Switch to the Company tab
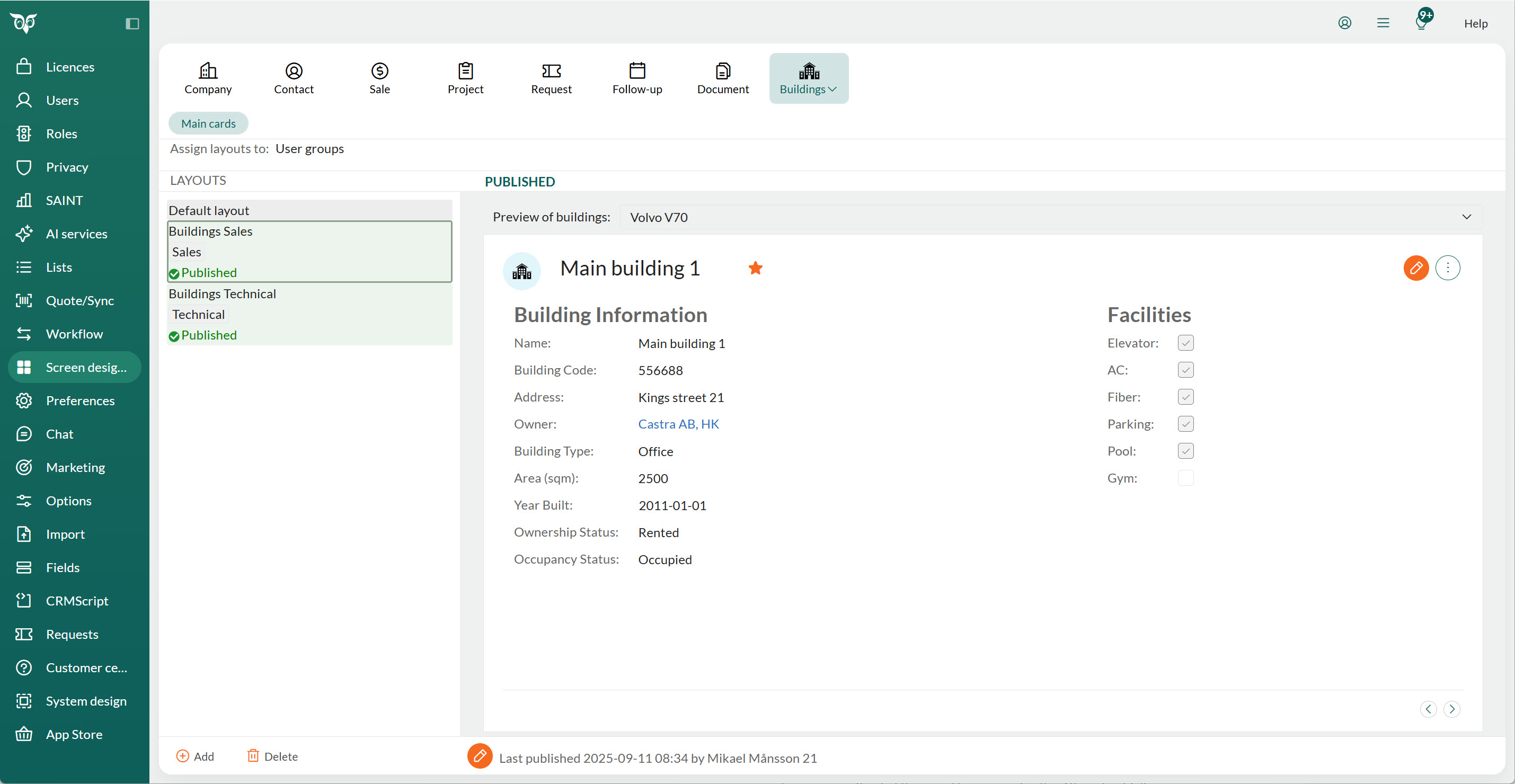Image resolution: width=1515 pixels, height=784 pixels. (x=208, y=78)
